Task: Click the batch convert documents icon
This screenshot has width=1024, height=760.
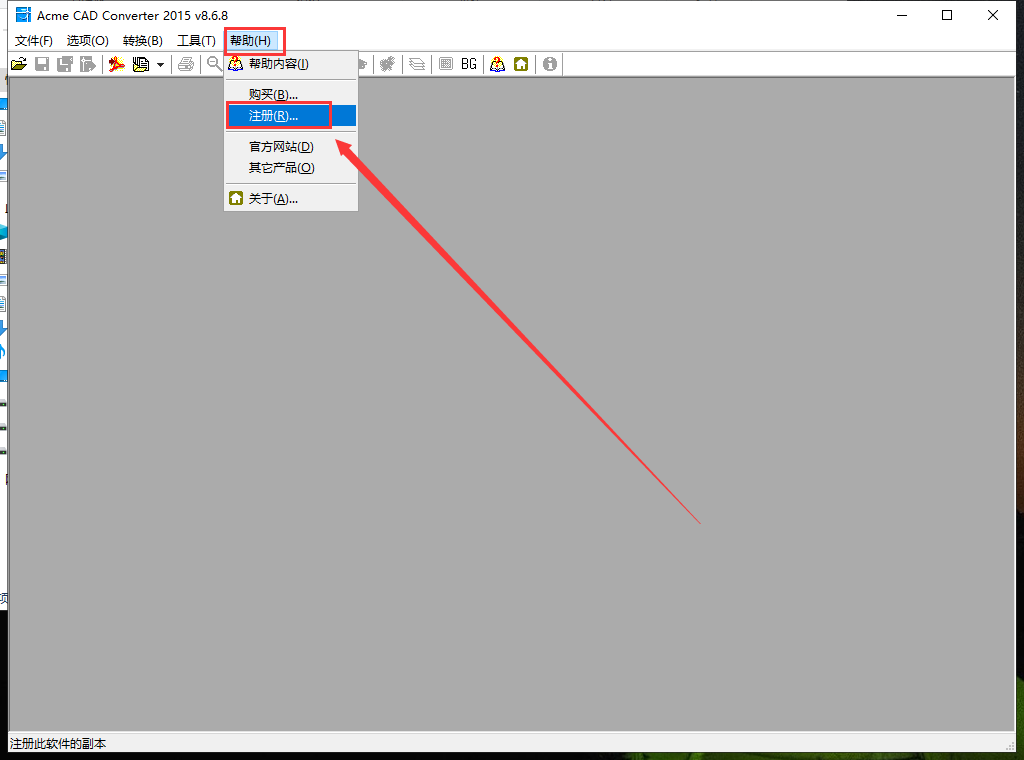Action: coord(140,64)
